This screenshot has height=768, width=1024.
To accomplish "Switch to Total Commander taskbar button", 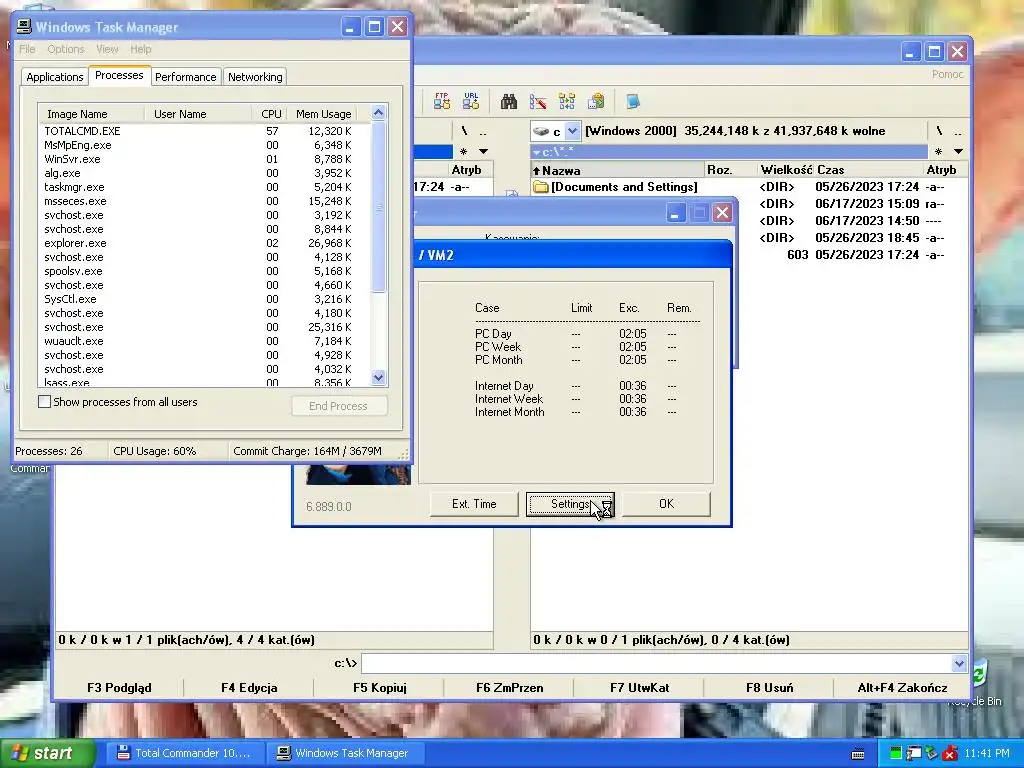I will pyautogui.click(x=185, y=753).
